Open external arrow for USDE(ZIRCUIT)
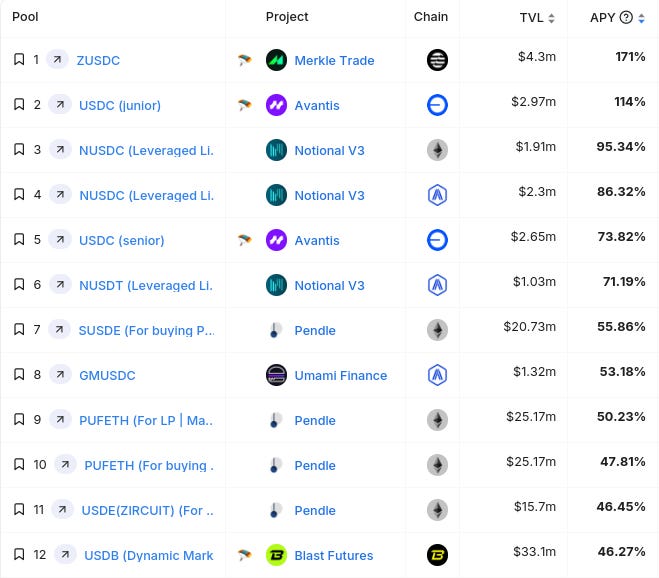The width and height of the screenshot is (659, 578). [x=62, y=509]
